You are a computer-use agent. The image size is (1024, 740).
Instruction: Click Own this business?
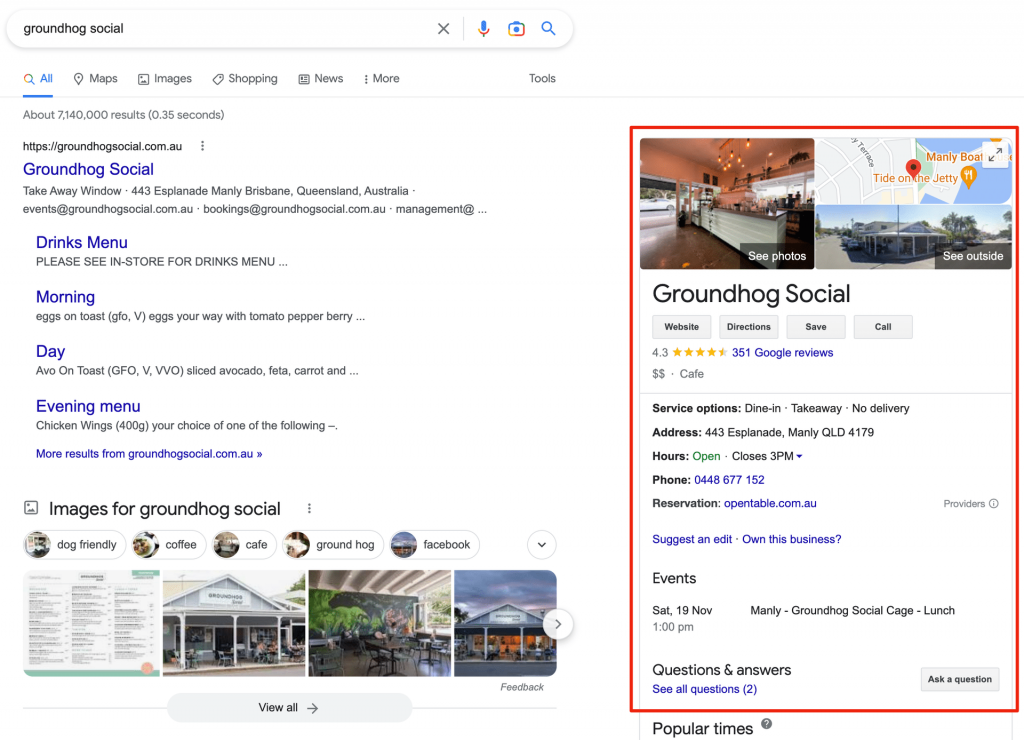[x=792, y=539]
